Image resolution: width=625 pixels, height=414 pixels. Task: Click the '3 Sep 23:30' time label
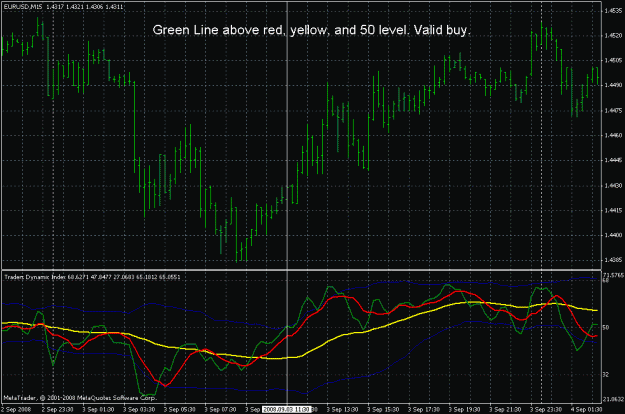(x=545, y=410)
